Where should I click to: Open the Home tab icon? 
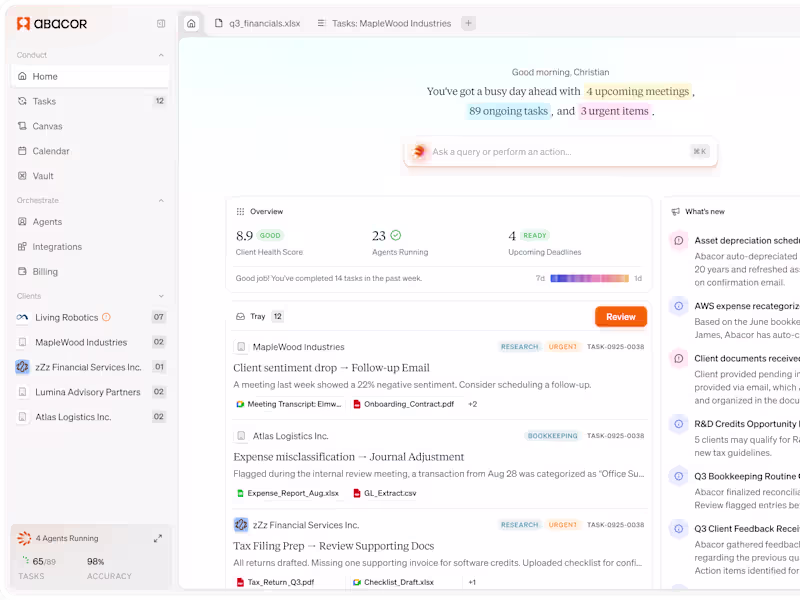pos(191,23)
